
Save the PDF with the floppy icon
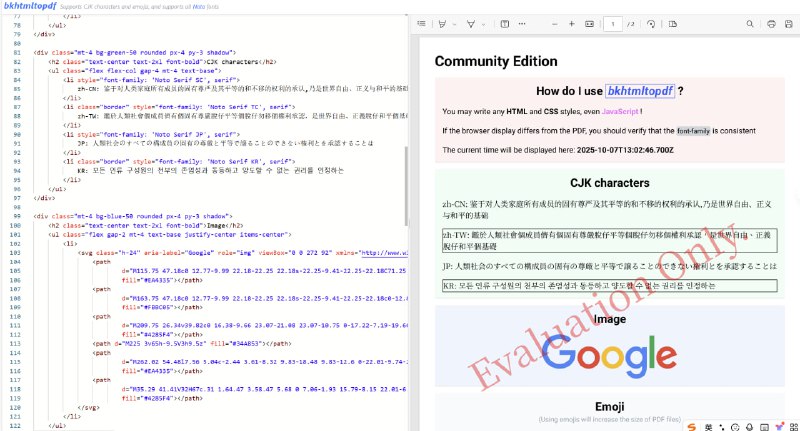coord(788,24)
